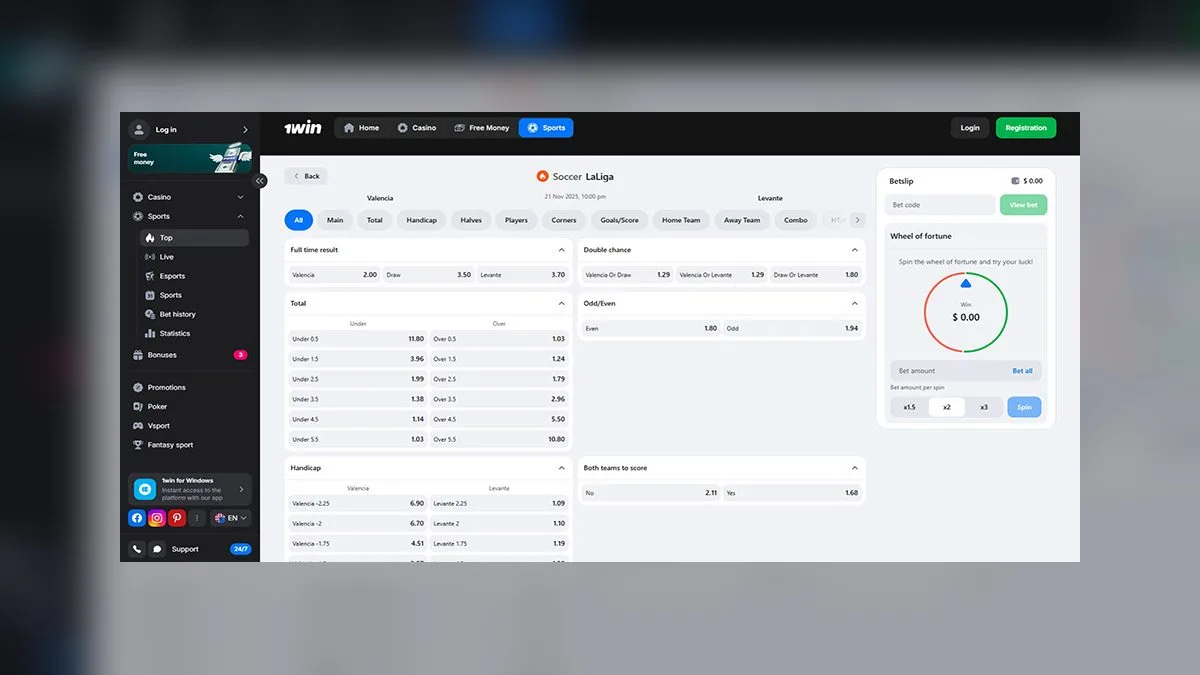The height and width of the screenshot is (675, 1200).
Task: Select Valencia Or Draw 1.29 odds
Action: click(x=627, y=274)
